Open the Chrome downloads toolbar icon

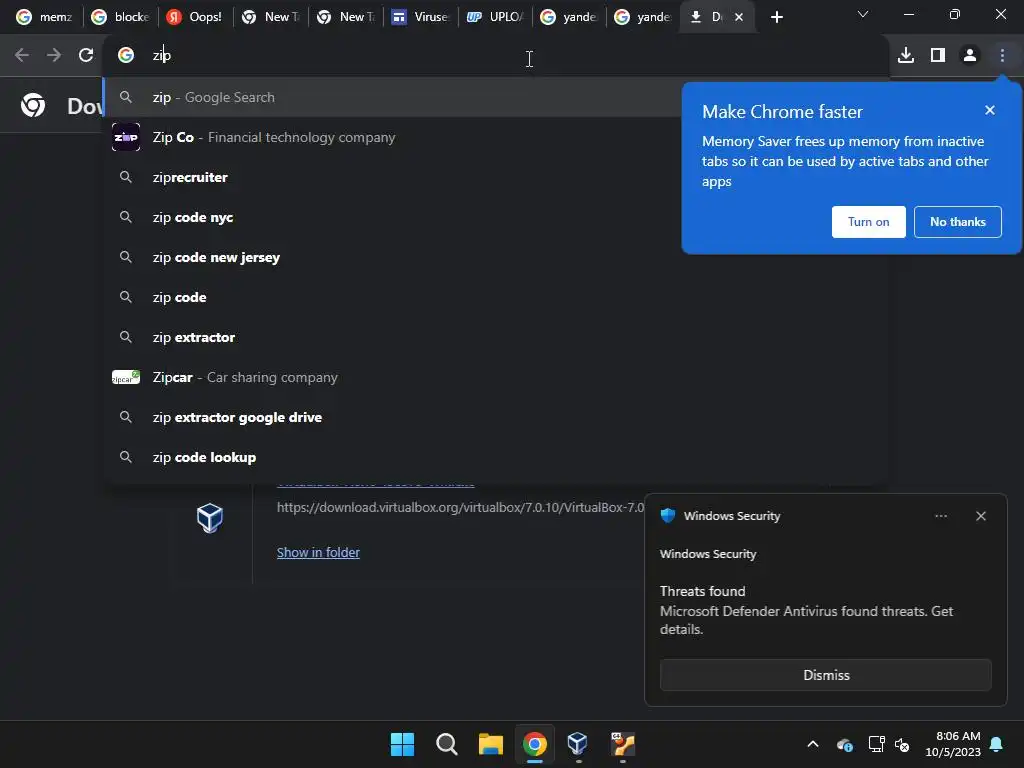point(906,56)
